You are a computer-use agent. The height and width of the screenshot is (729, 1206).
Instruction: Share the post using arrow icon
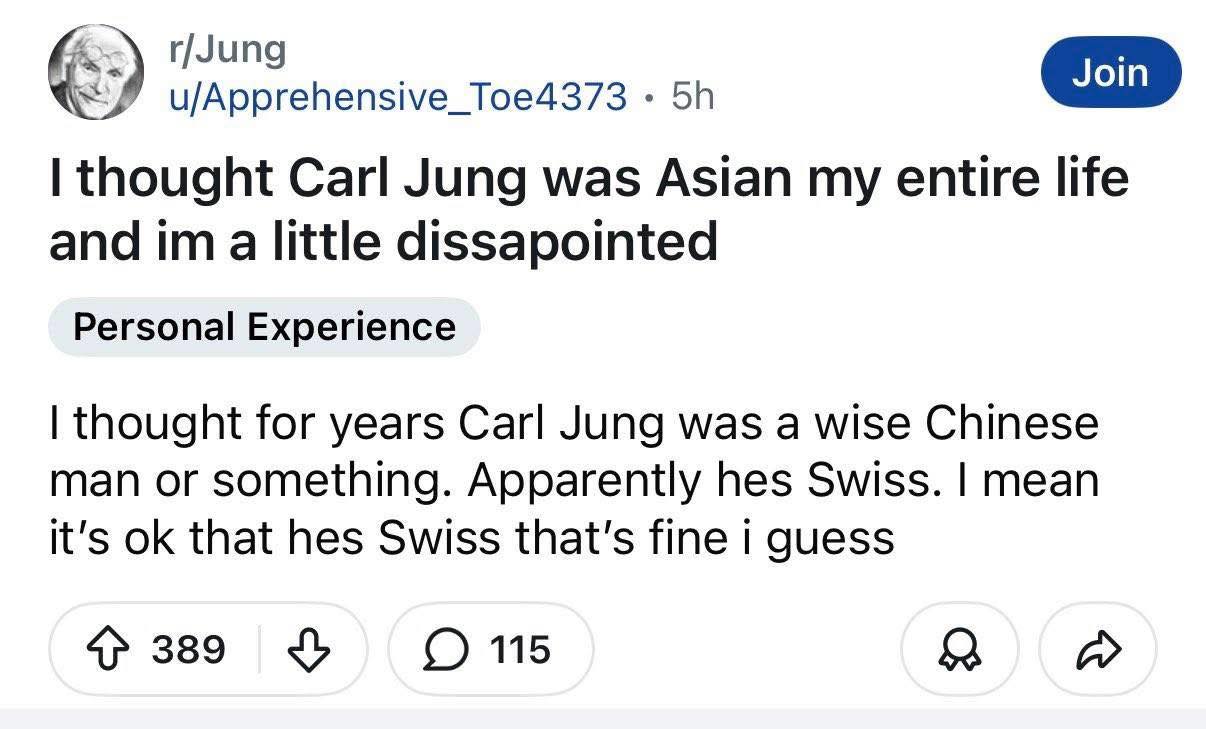tap(1098, 650)
